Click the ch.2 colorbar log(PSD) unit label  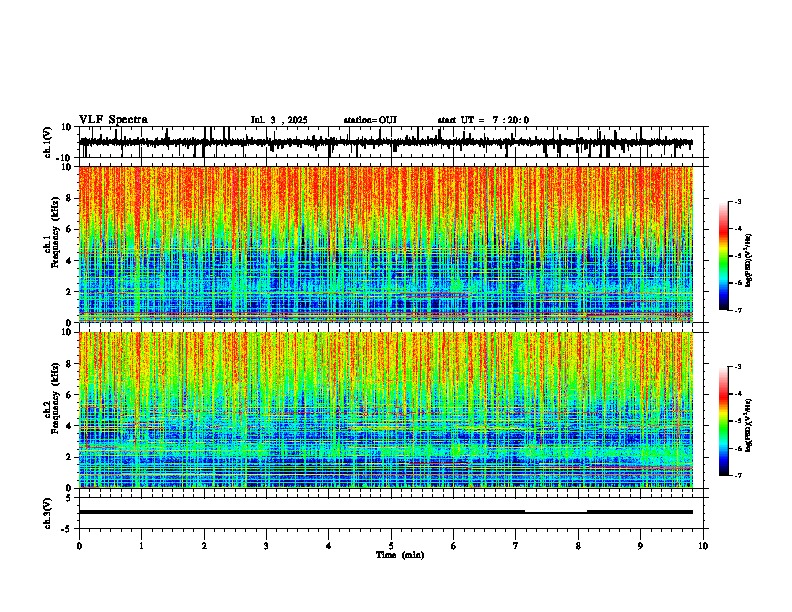pyautogui.click(x=749, y=425)
